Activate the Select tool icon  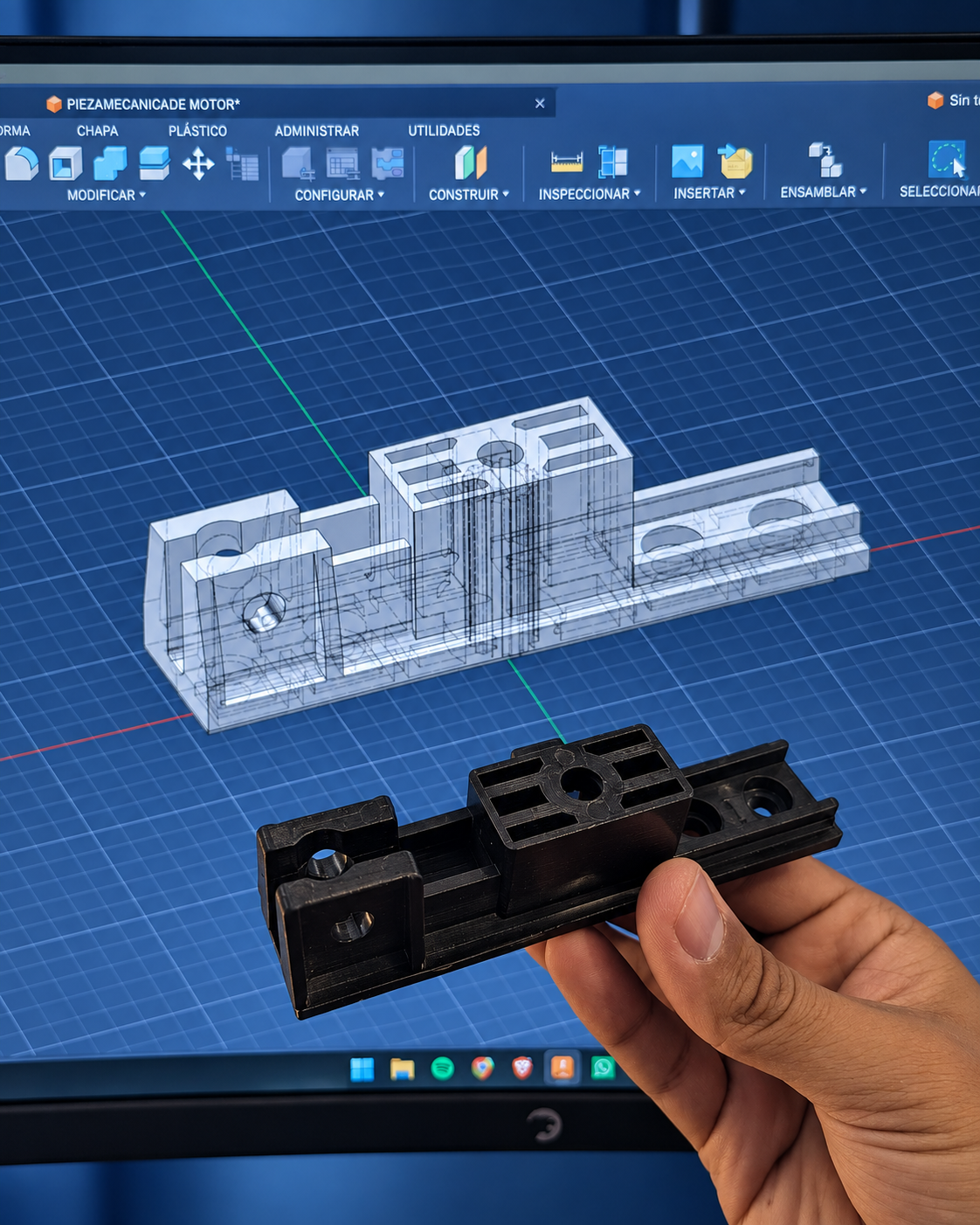pyautogui.click(x=947, y=159)
